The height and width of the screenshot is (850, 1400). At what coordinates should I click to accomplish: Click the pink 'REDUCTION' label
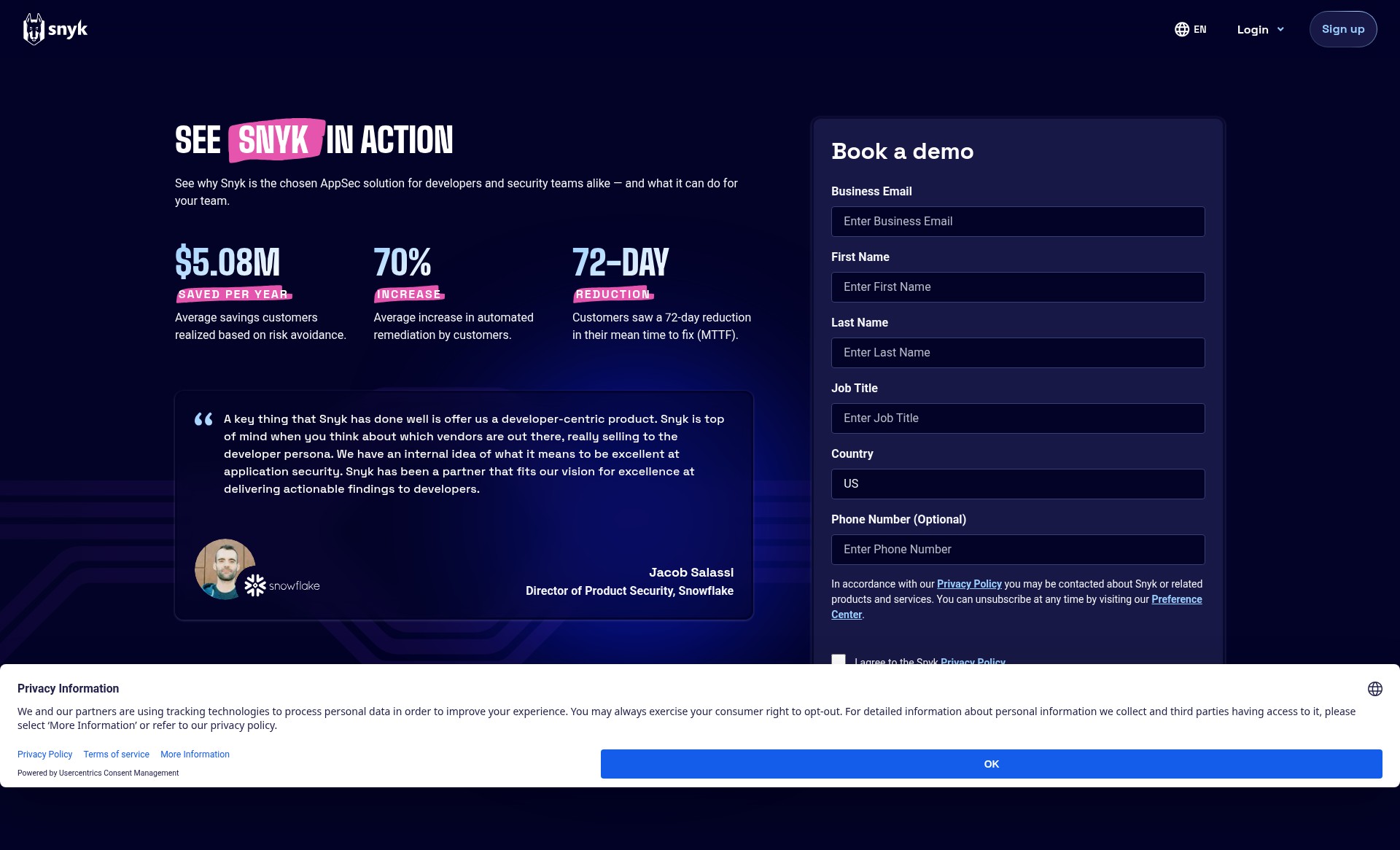point(613,295)
